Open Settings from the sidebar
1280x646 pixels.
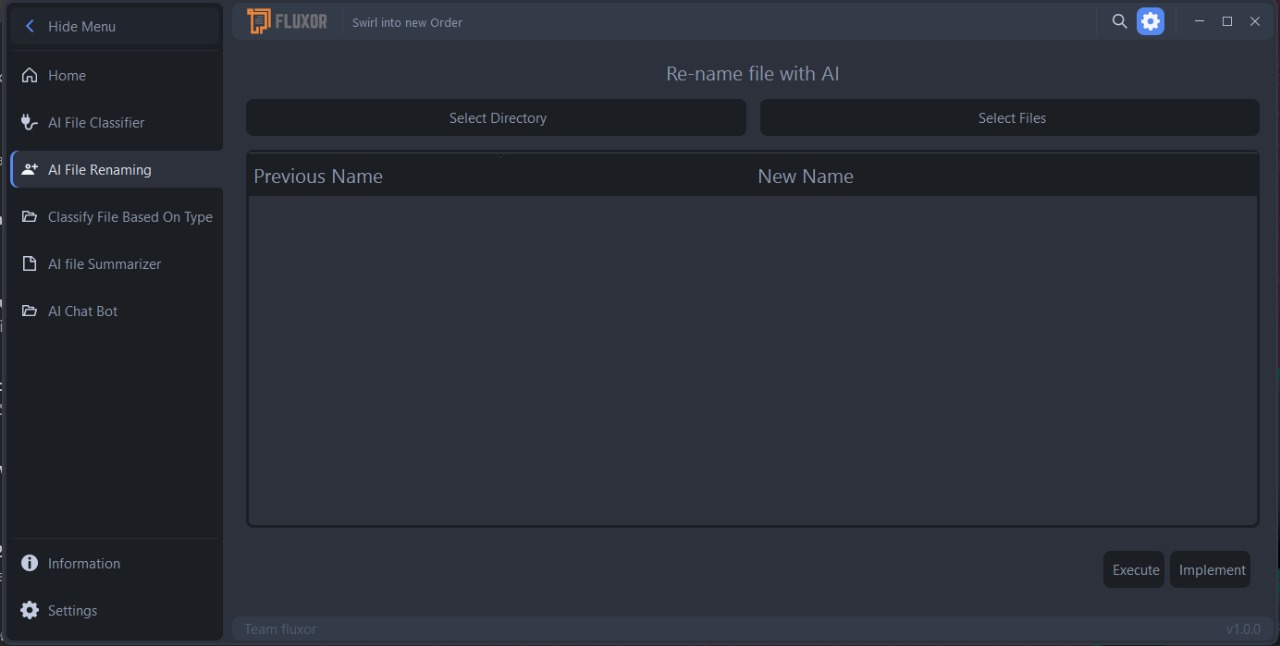(x=71, y=610)
